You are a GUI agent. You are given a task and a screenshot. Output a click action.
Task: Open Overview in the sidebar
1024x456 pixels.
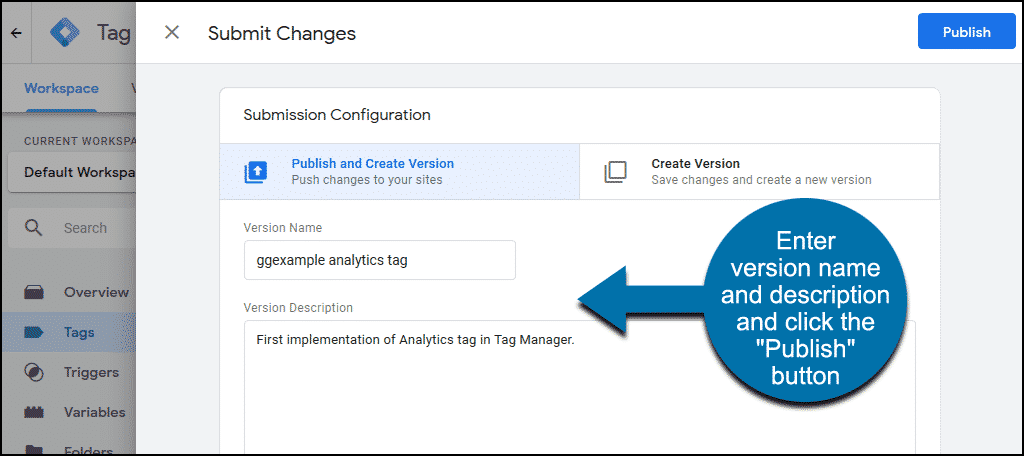[x=68, y=292]
